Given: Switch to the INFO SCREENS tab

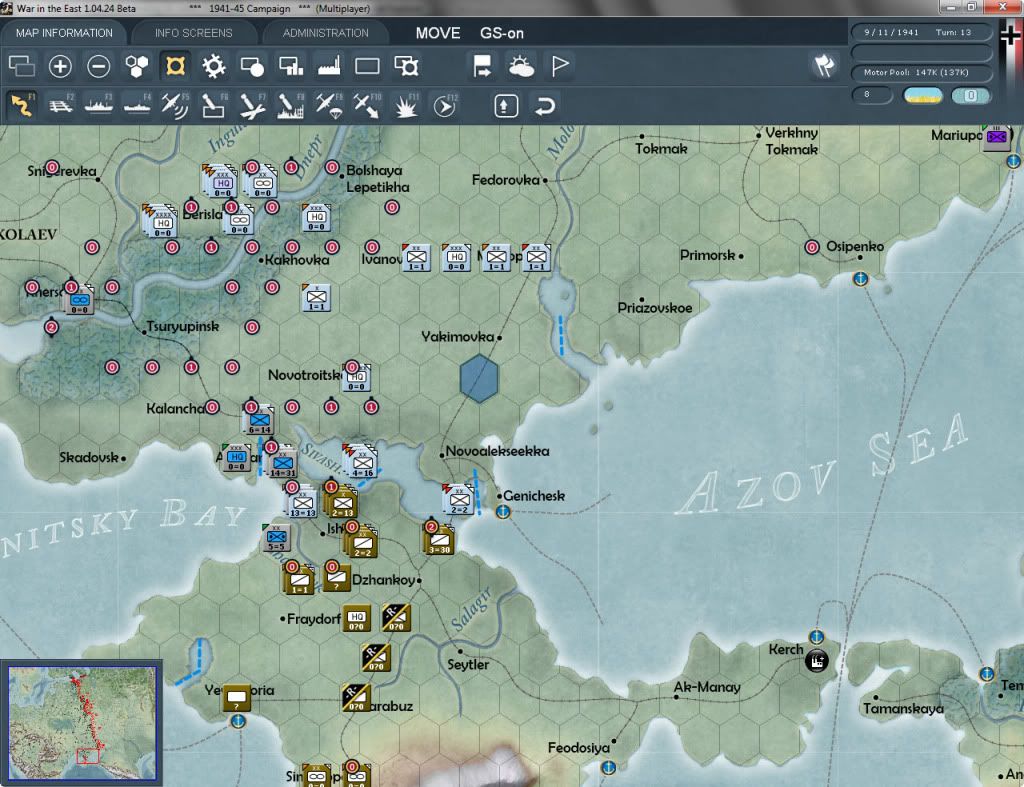Looking at the screenshot, I should click(193, 33).
